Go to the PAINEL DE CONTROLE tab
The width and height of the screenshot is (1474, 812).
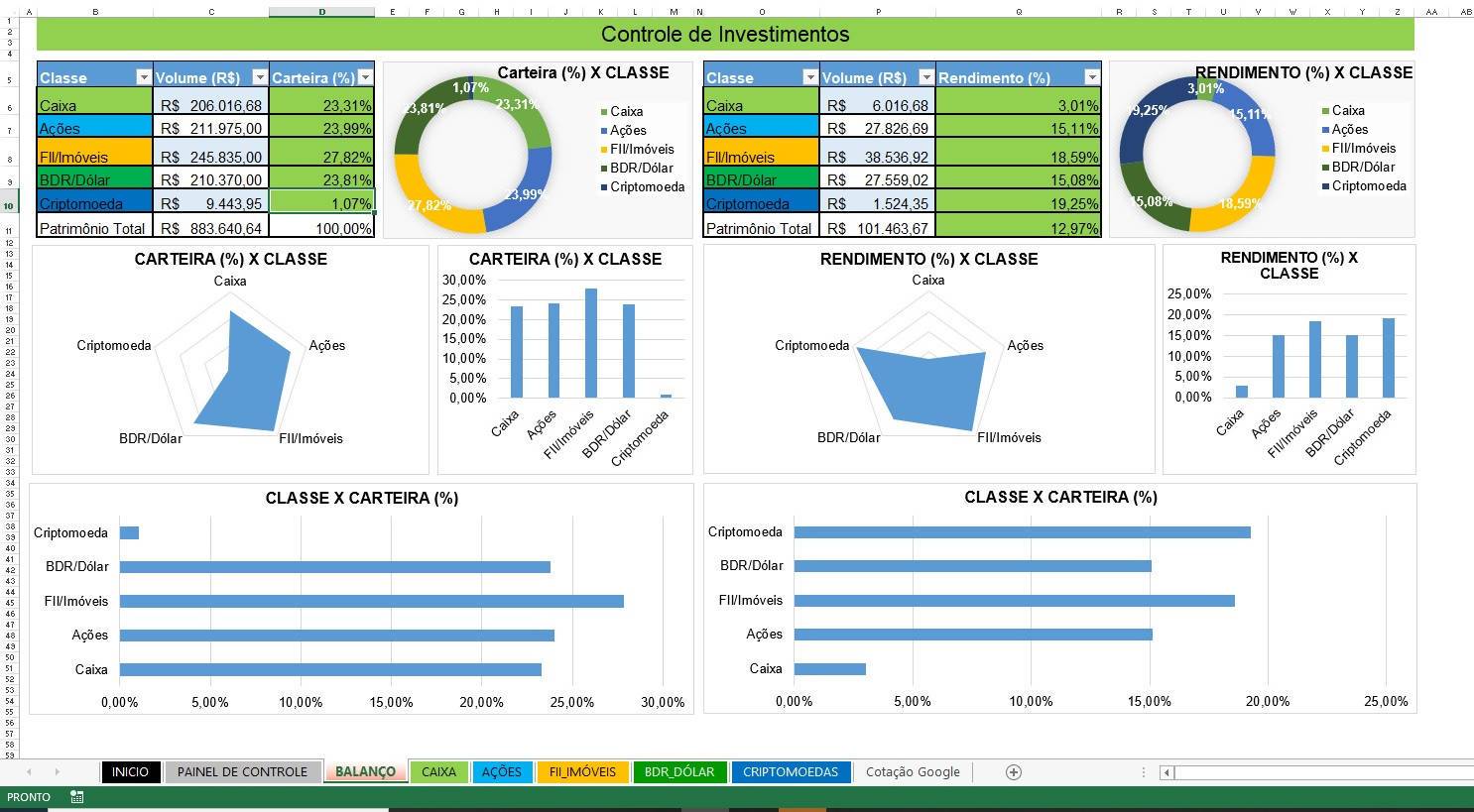click(x=241, y=771)
